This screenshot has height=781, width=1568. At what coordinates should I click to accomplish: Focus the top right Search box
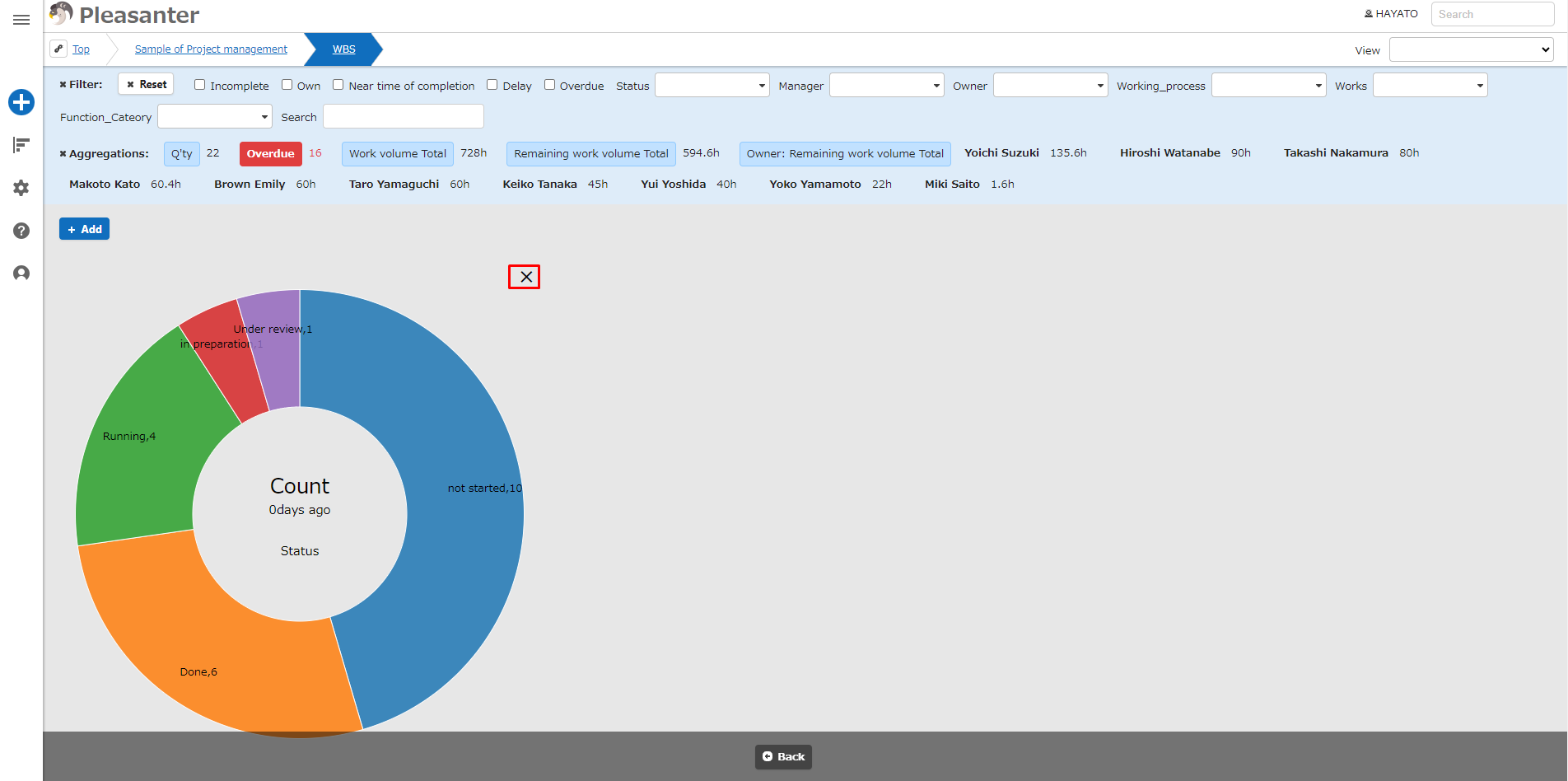pyautogui.click(x=1492, y=14)
